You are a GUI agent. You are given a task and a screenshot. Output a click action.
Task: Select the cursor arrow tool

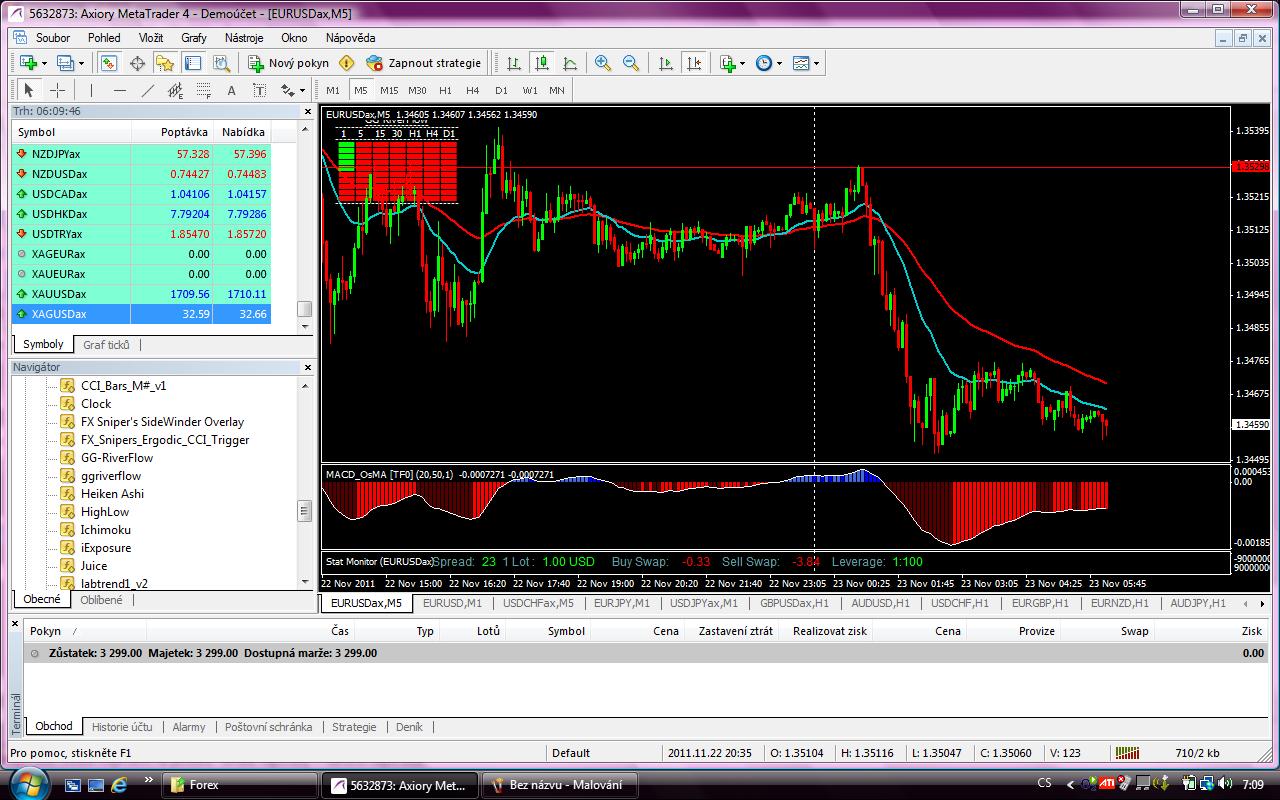pyautogui.click(x=29, y=90)
